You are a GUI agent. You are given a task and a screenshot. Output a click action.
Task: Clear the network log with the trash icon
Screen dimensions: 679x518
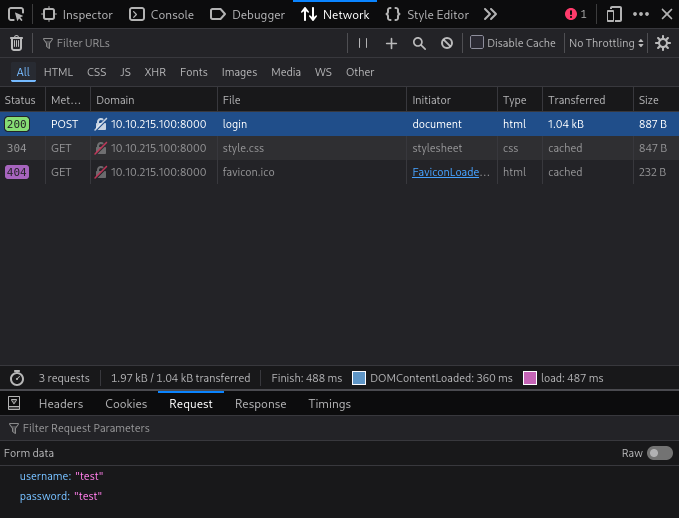click(x=16, y=43)
